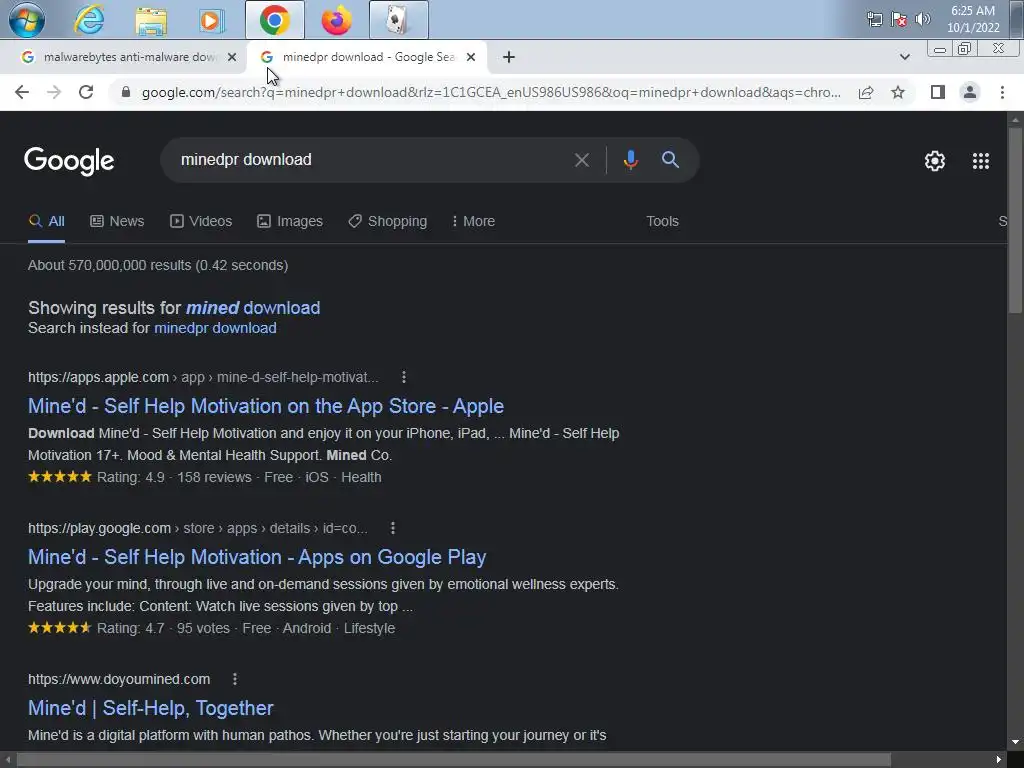Open about-this-result menu for play.google.com
Image resolution: width=1024 pixels, height=768 pixels.
pos(392,528)
